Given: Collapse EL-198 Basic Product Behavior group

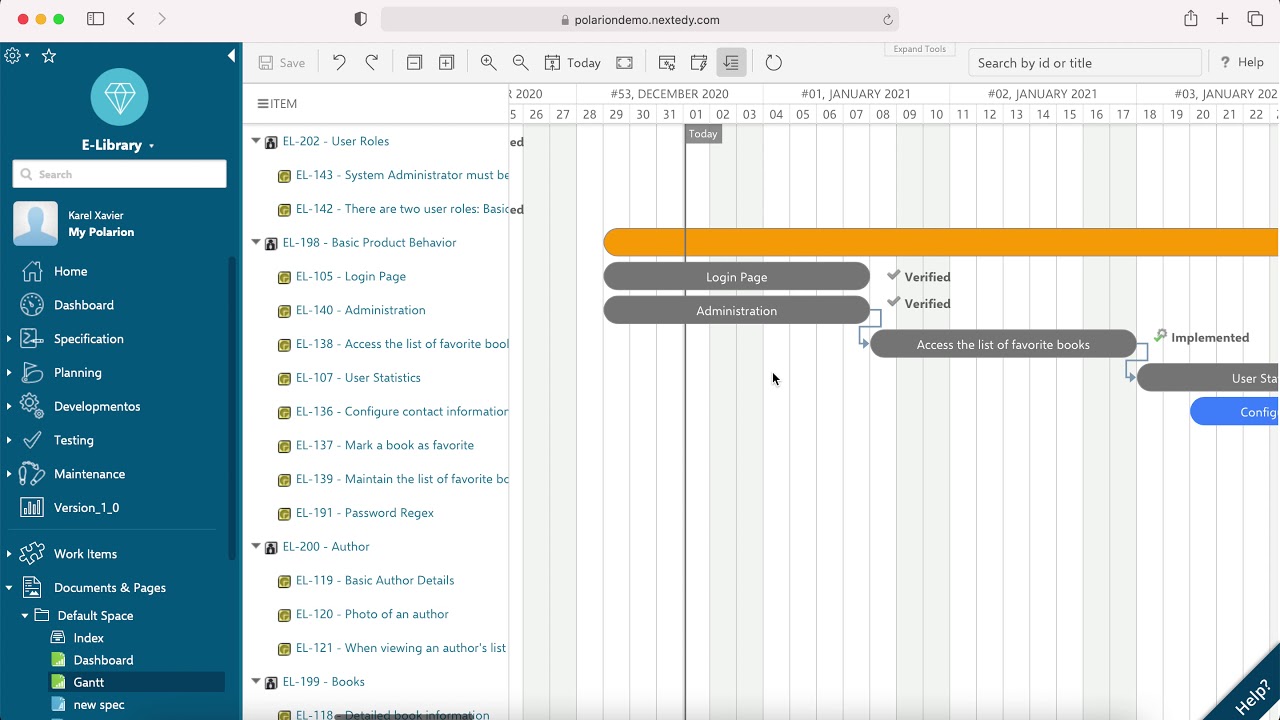Looking at the screenshot, I should tap(256, 243).
